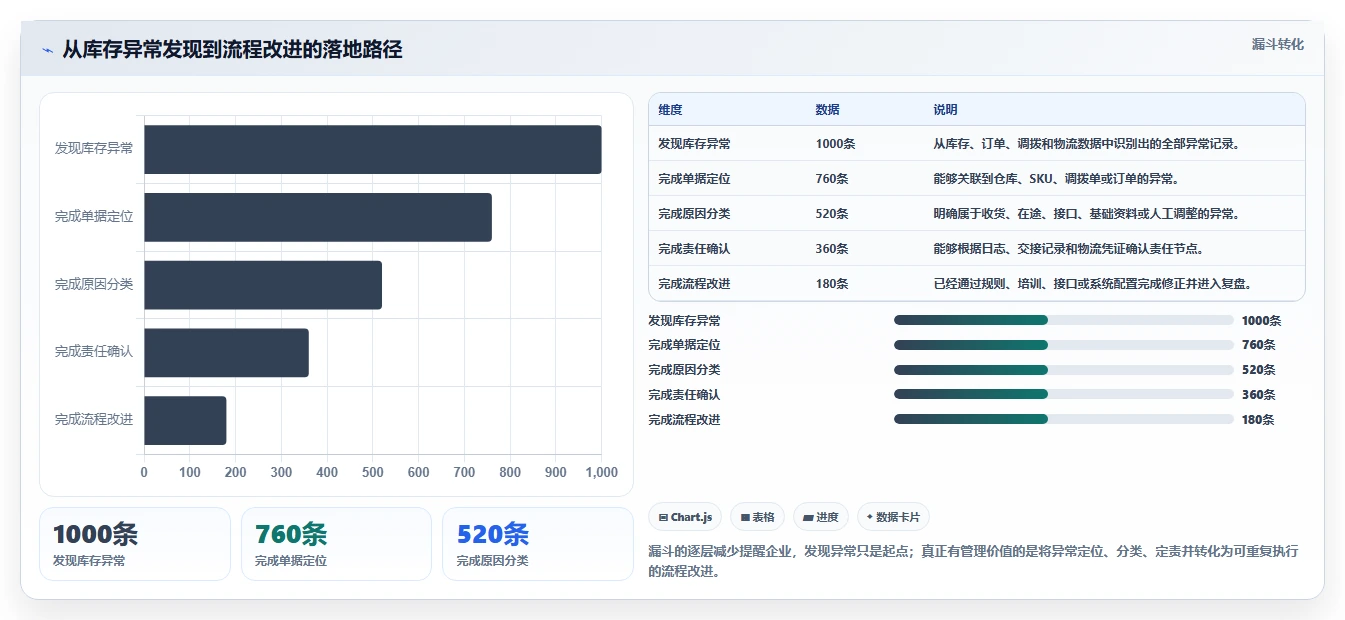Click the 表格 tag chip
Screen dimensions: 1345x620
pos(758,517)
